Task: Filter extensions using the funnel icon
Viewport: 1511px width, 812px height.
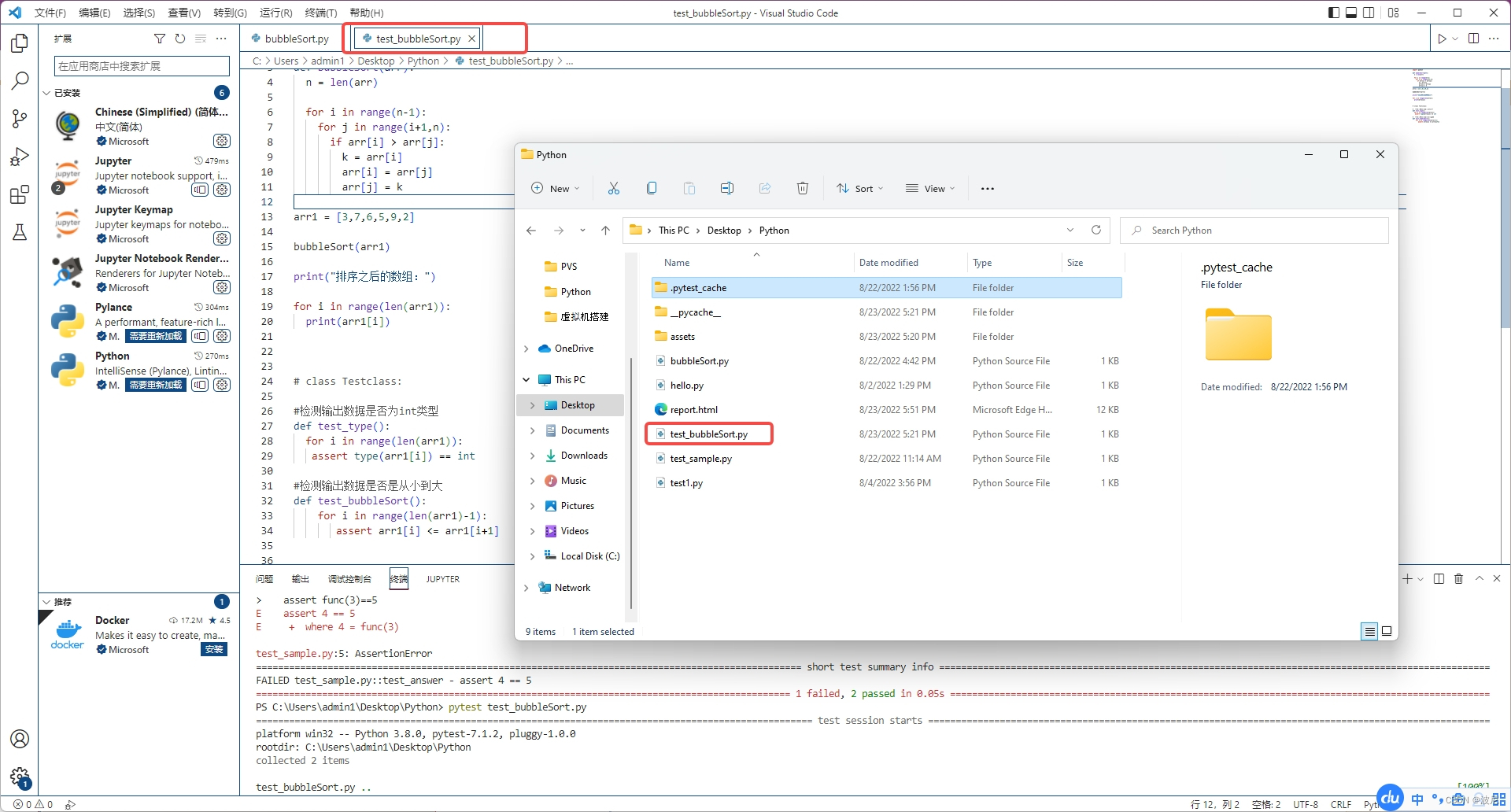Action: pos(160,39)
